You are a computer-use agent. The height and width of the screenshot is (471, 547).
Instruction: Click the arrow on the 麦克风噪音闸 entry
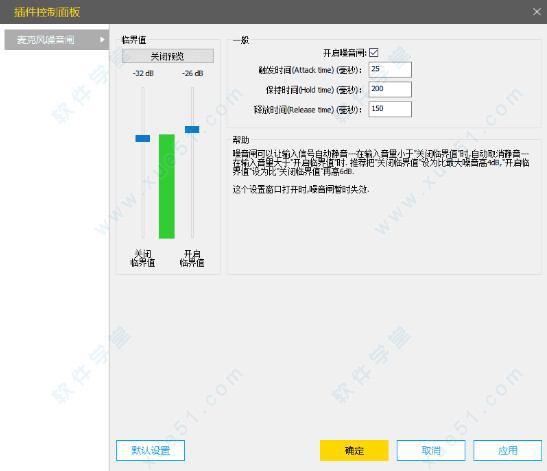click(102, 40)
